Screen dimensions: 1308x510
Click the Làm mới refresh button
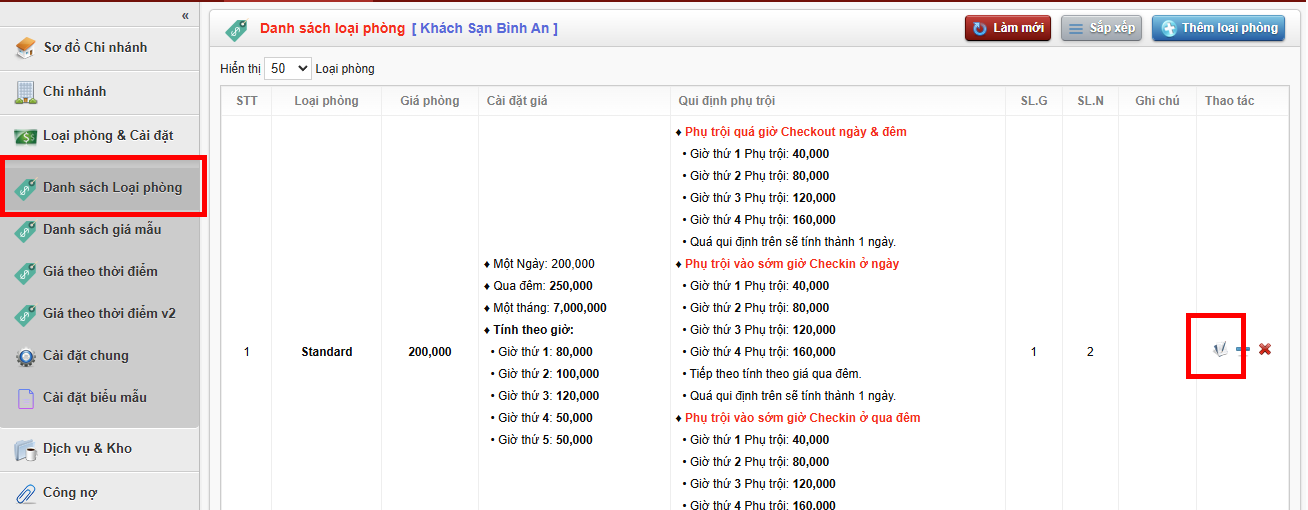coord(1008,28)
